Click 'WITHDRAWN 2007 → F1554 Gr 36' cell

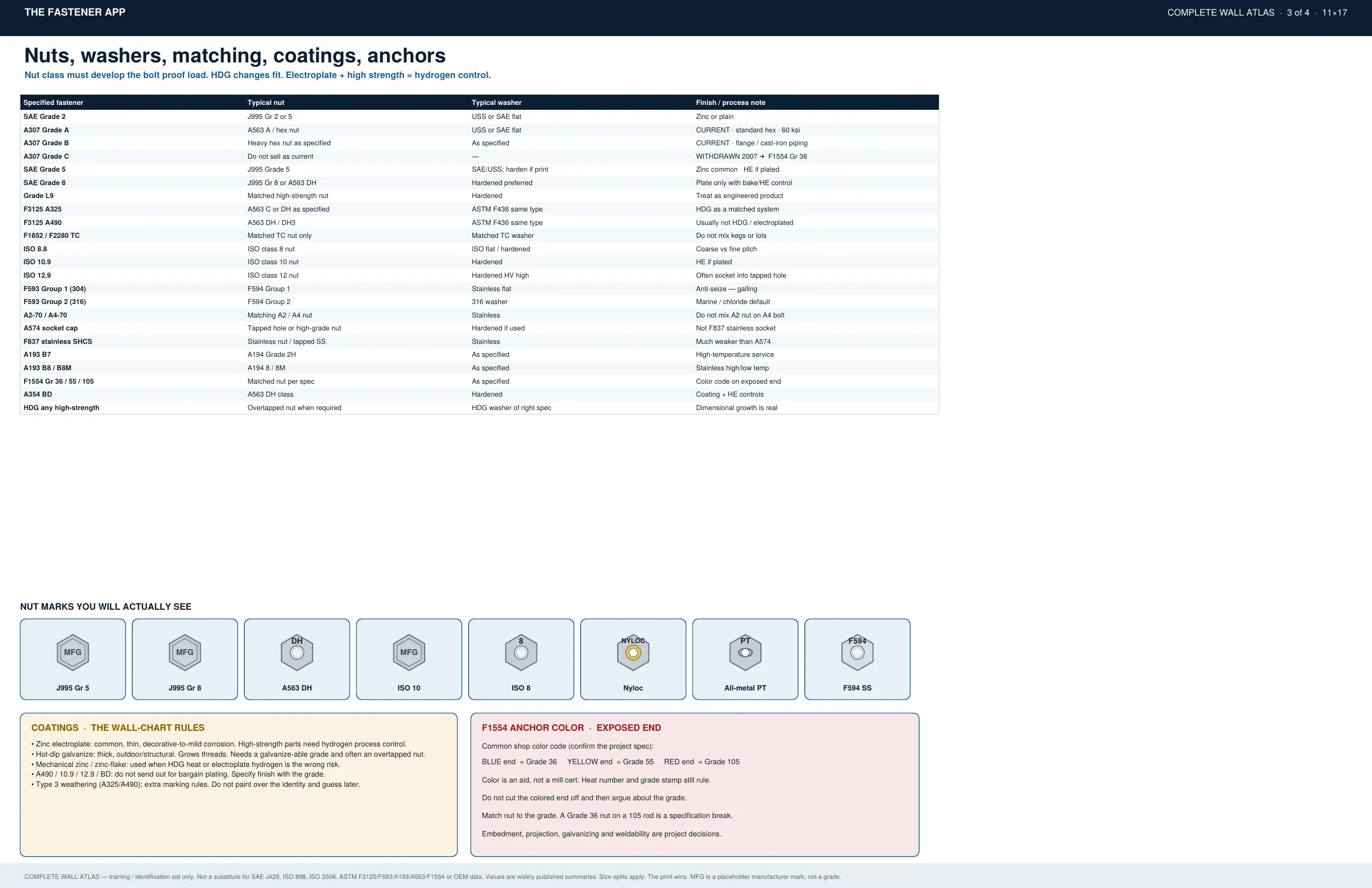tap(751, 156)
